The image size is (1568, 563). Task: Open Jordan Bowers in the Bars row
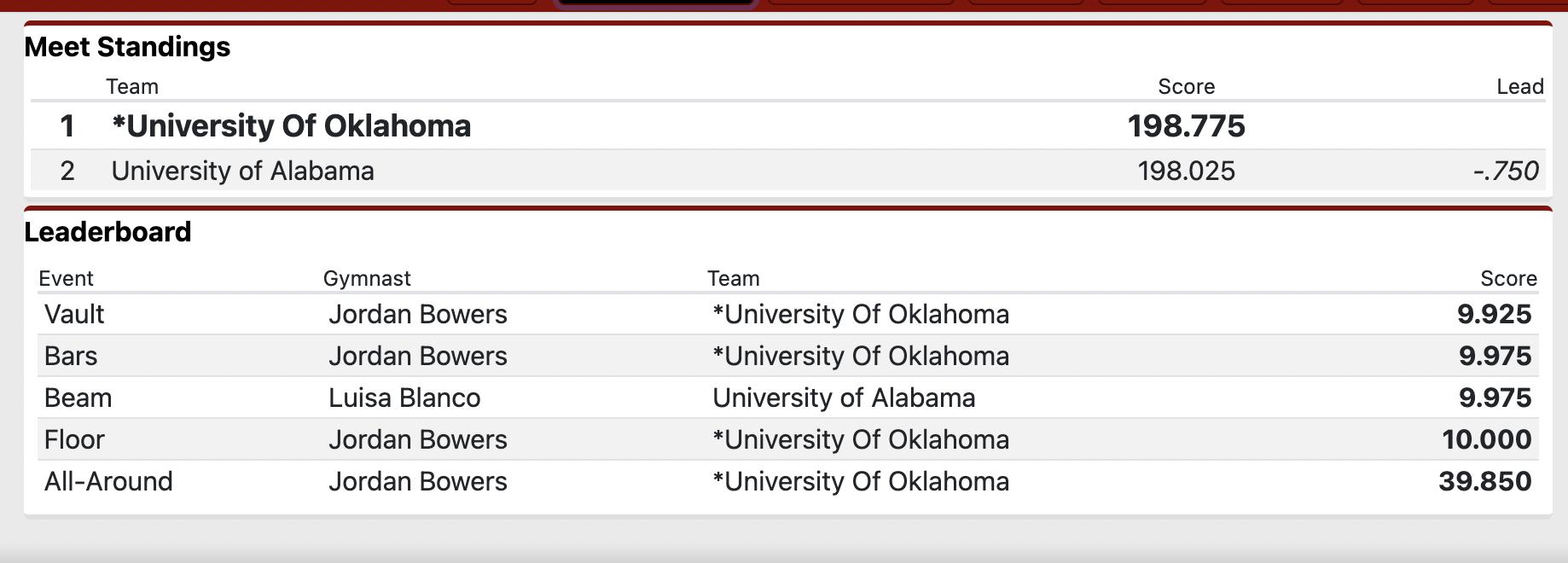pyautogui.click(x=418, y=356)
